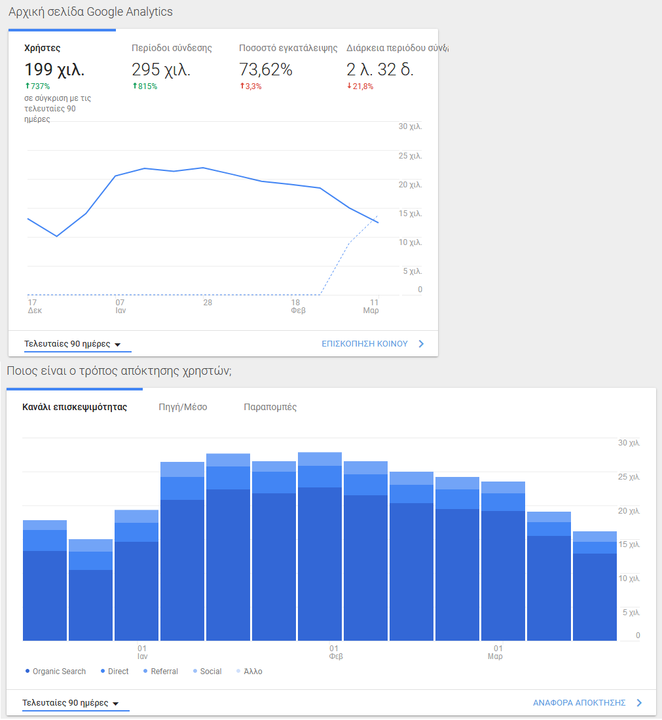Click the Social legend entry

207,671
